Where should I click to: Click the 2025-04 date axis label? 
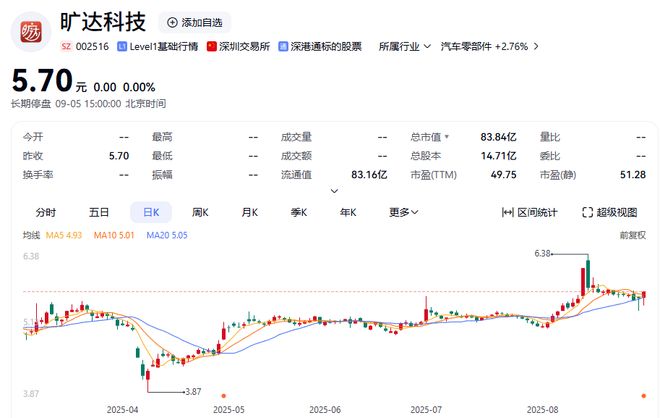[122, 410]
